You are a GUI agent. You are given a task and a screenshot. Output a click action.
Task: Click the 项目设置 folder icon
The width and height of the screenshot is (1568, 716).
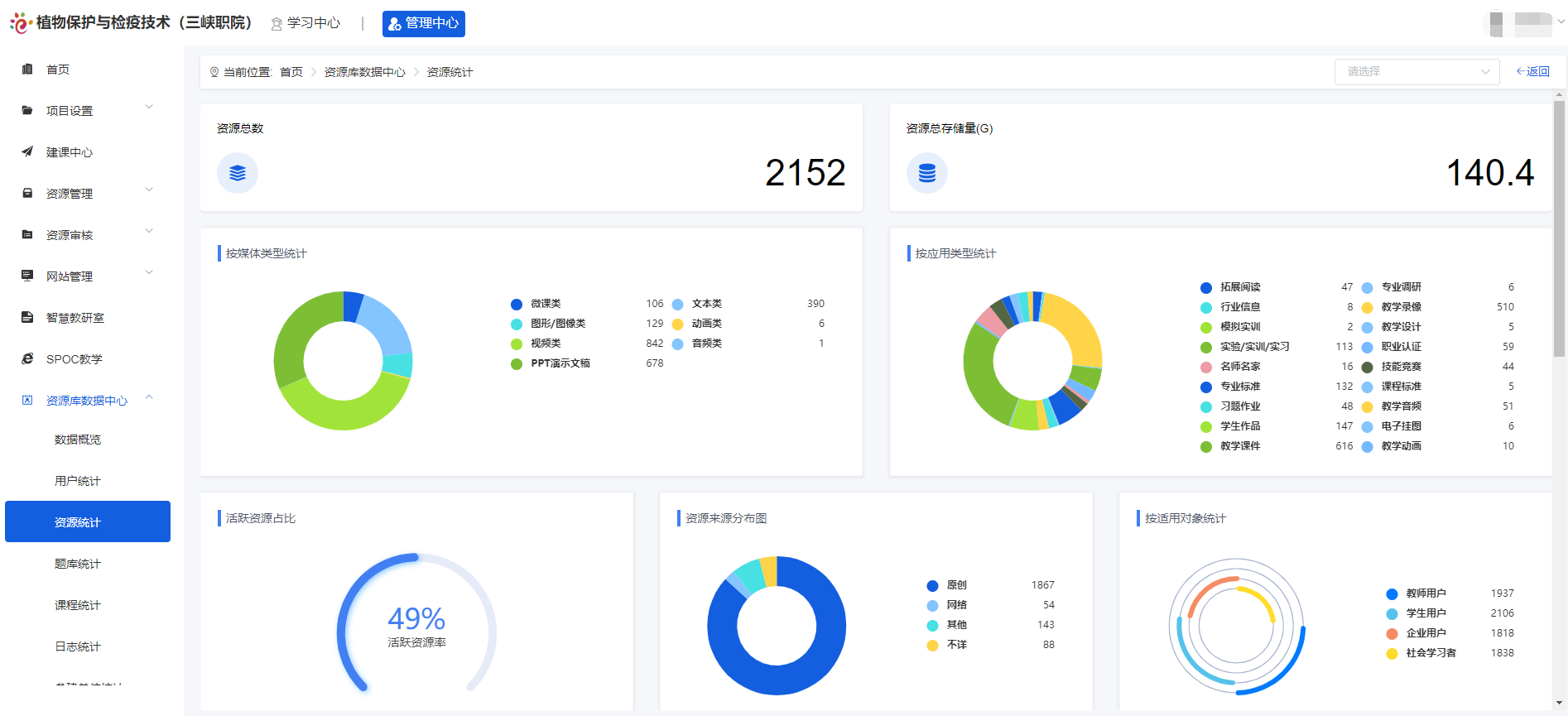27,110
